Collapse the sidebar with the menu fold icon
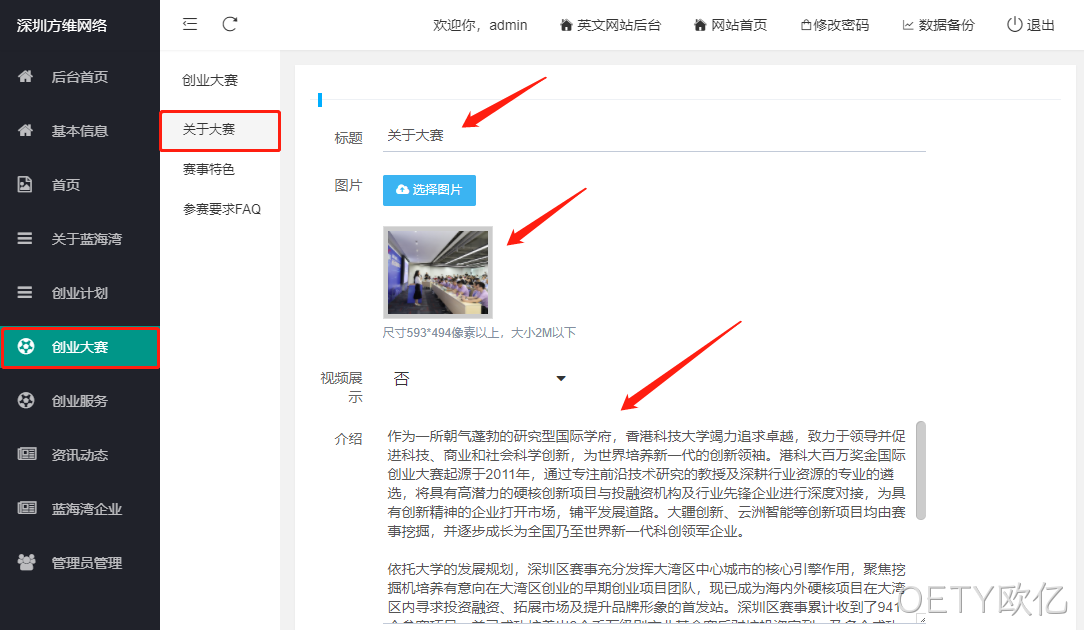 coord(190,24)
